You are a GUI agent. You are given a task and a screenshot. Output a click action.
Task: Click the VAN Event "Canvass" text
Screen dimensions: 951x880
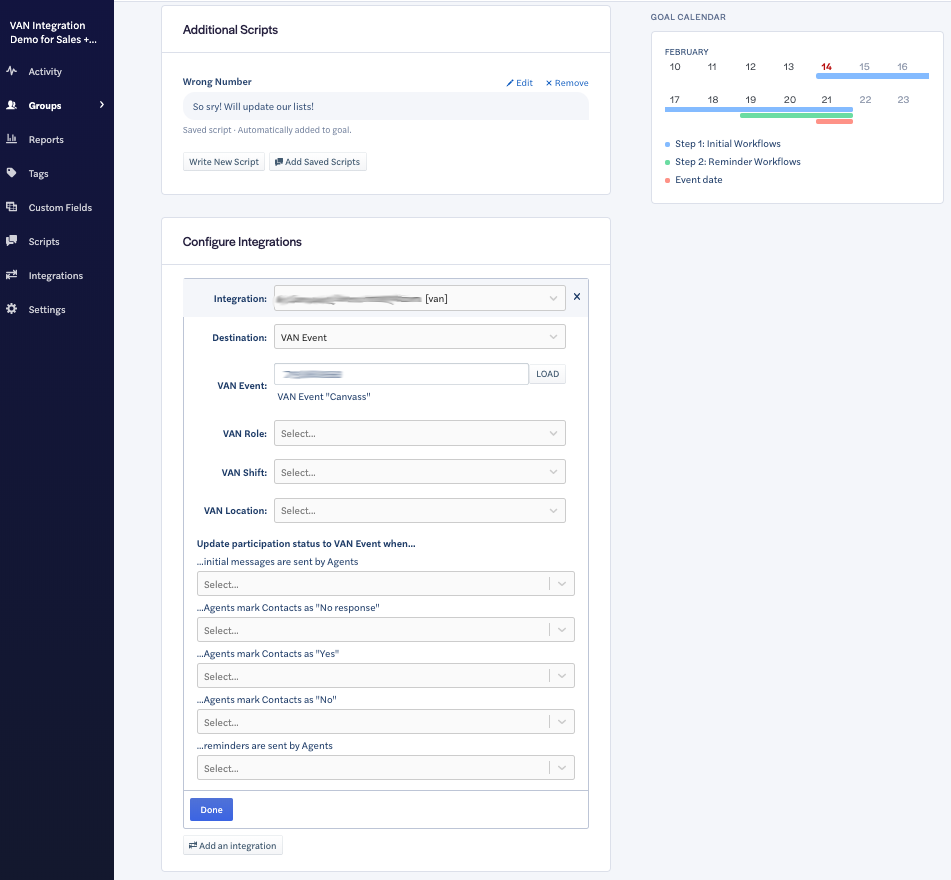[x=324, y=397]
